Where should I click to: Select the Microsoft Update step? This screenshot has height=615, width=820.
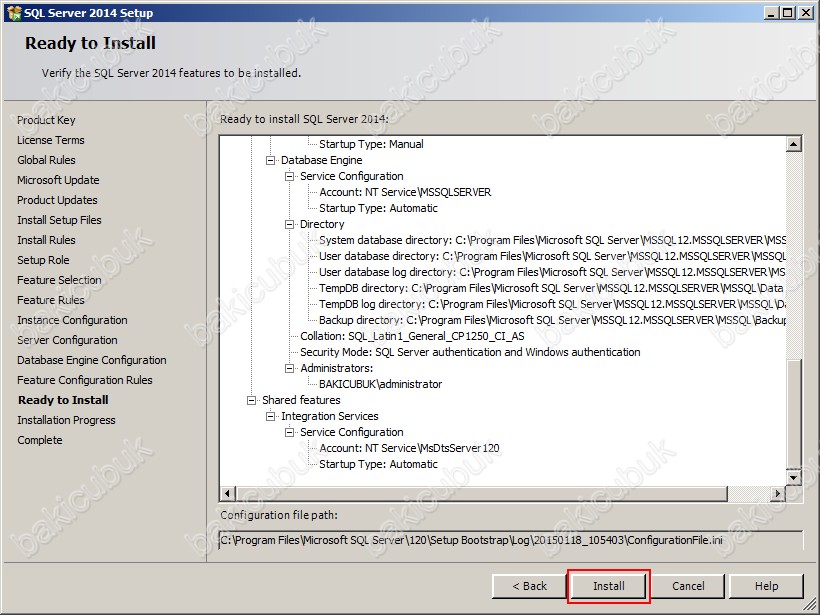point(58,180)
